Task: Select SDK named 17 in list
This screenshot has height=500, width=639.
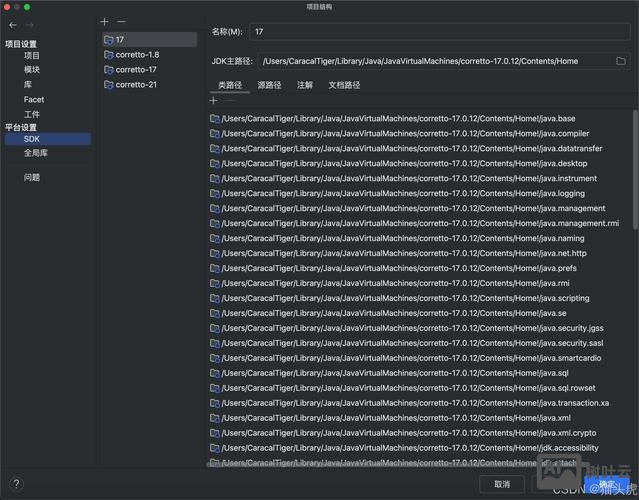Action: pos(150,40)
